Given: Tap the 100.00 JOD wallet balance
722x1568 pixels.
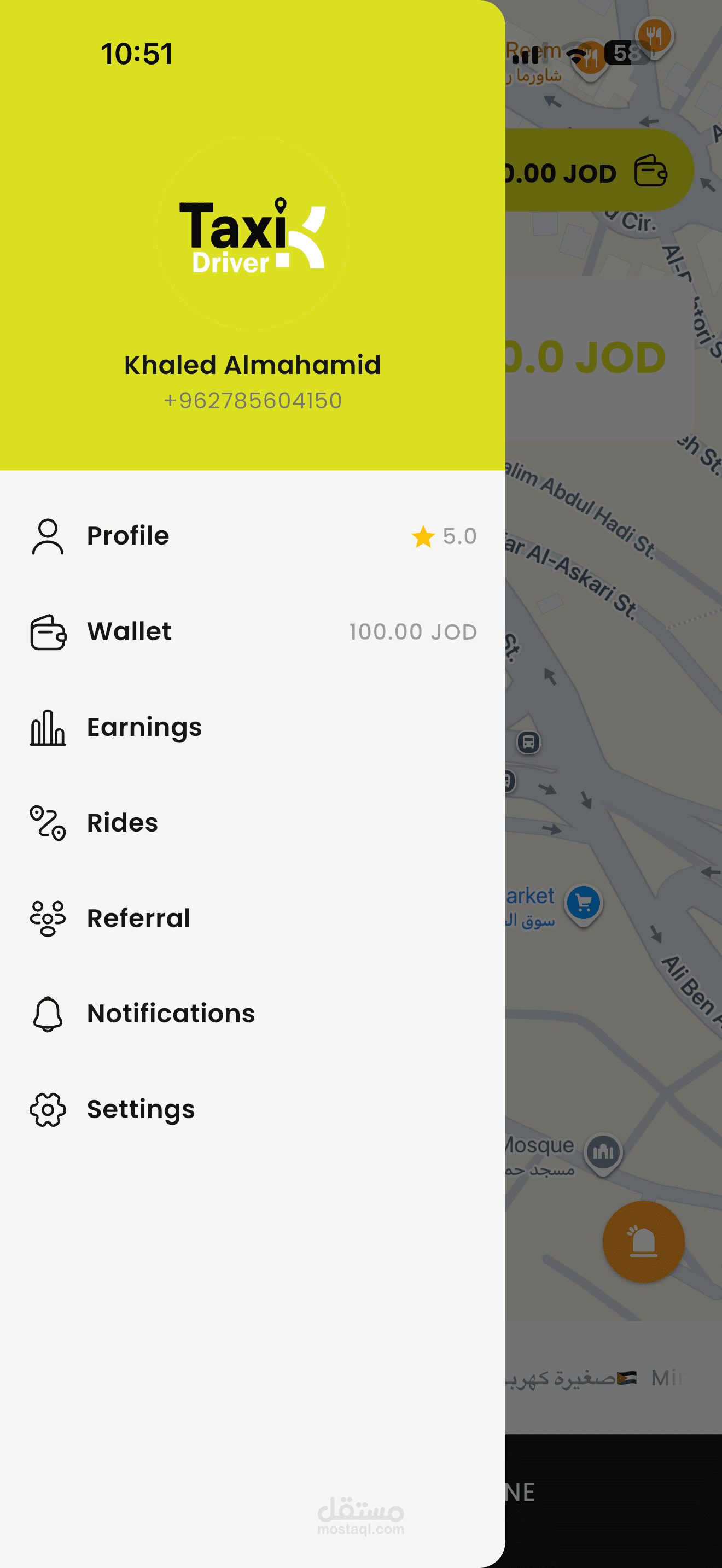Looking at the screenshot, I should tap(413, 632).
